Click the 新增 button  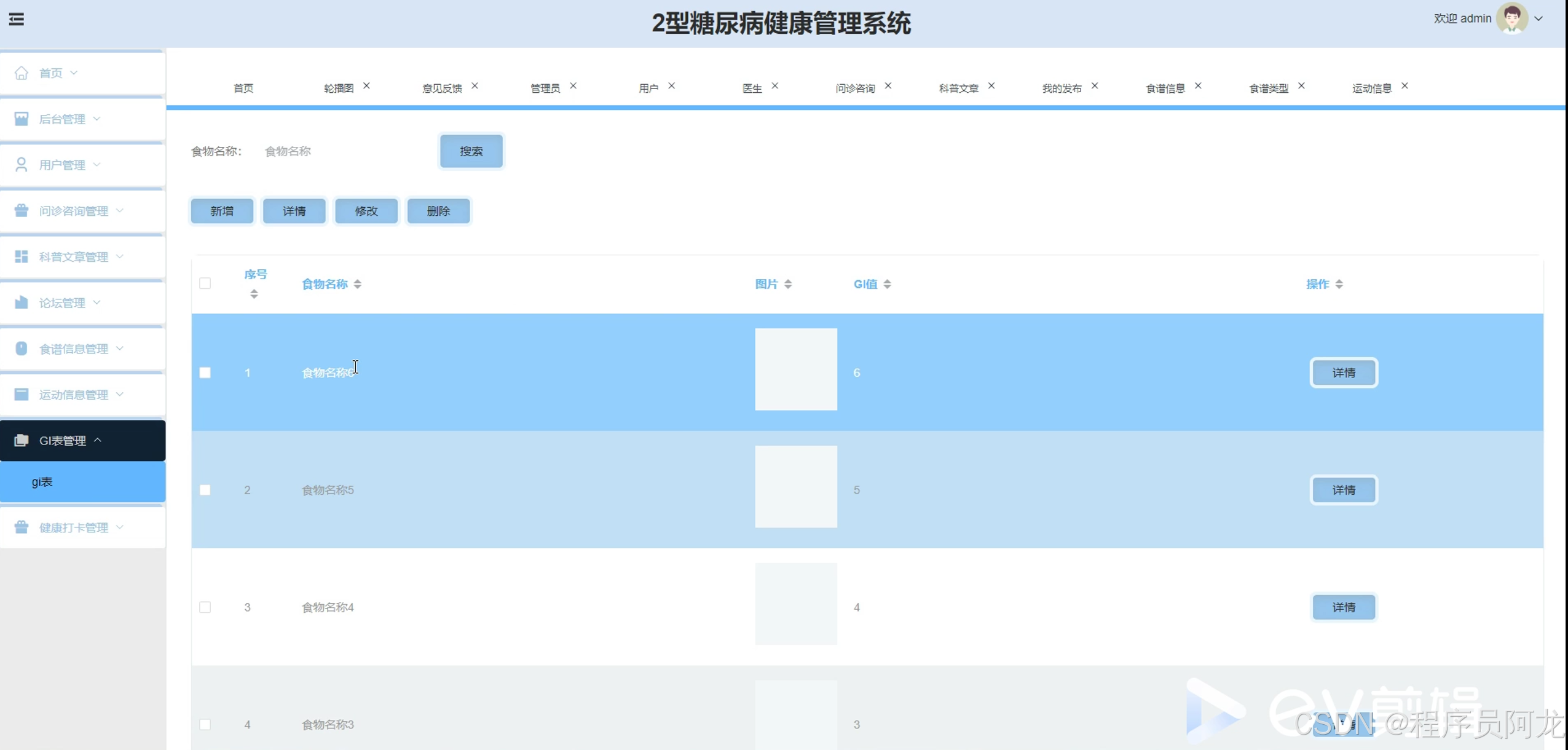[222, 211]
